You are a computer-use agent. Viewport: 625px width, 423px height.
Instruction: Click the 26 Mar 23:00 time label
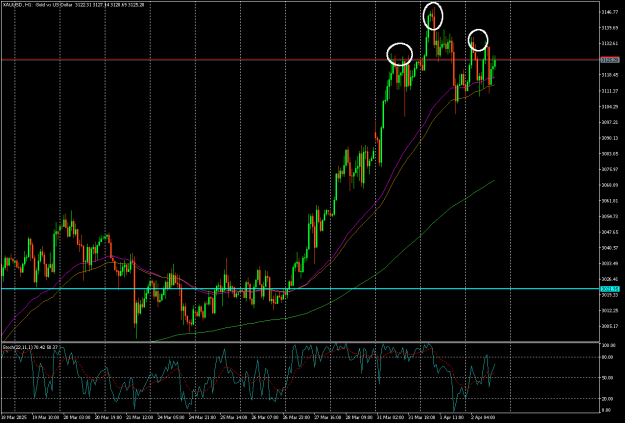296,417
